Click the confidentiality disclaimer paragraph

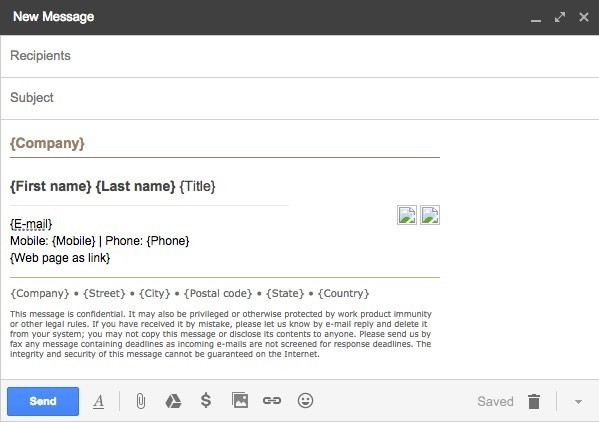pyautogui.click(x=221, y=334)
